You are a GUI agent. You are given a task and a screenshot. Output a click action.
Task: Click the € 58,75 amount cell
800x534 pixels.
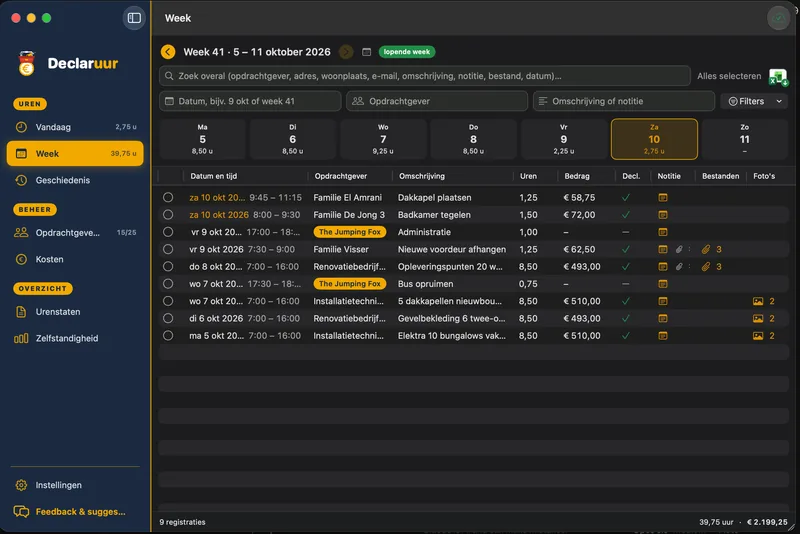[x=579, y=197]
